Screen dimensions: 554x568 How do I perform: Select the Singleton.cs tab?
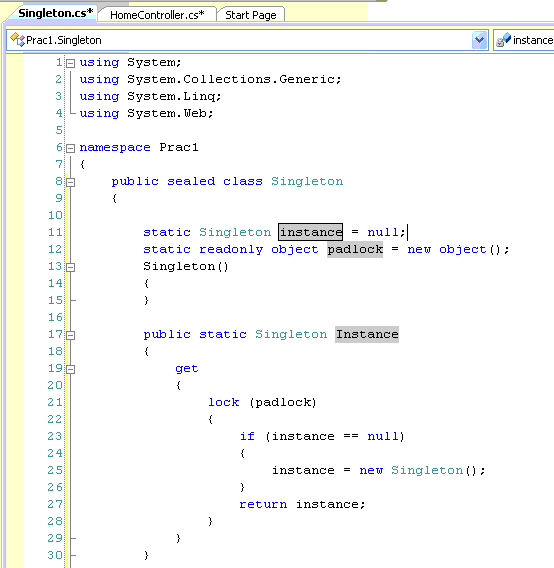point(56,13)
